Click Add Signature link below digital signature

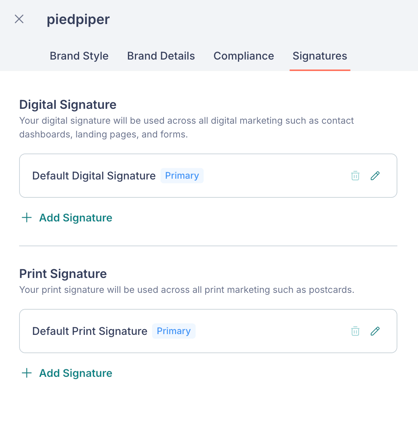click(x=76, y=218)
